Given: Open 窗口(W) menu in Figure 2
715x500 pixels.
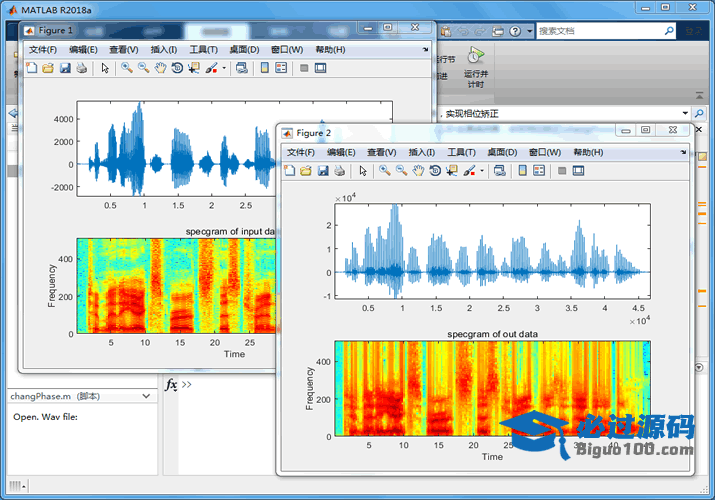Looking at the screenshot, I should pyautogui.click(x=545, y=152).
